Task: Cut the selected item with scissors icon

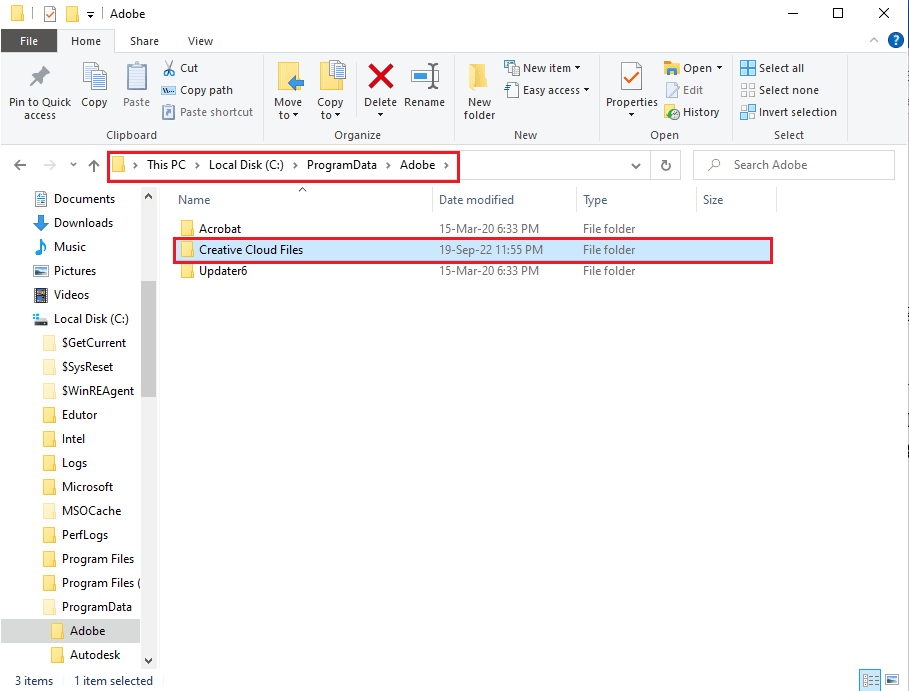Action: [180, 68]
